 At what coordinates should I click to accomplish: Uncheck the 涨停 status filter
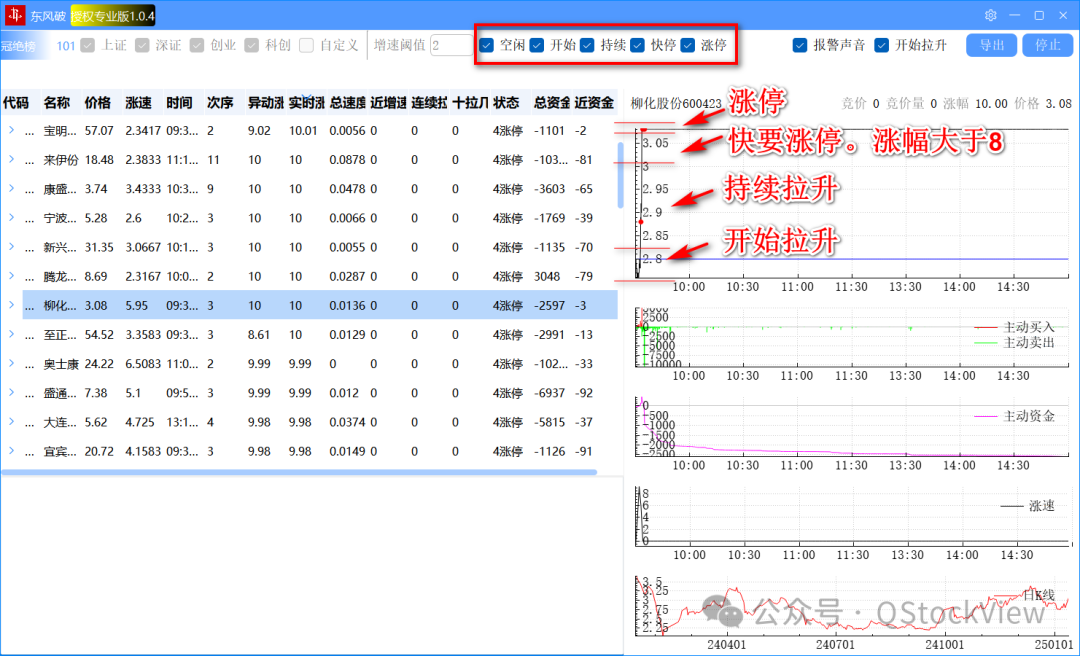click(x=687, y=45)
